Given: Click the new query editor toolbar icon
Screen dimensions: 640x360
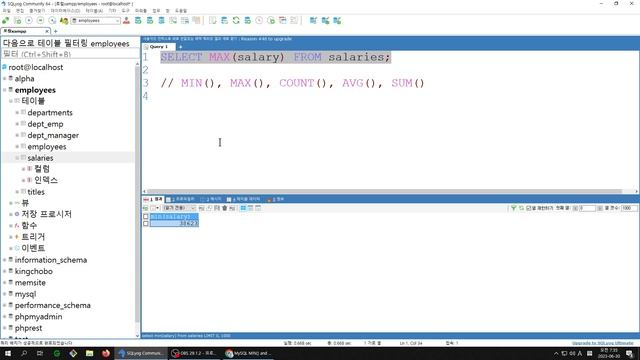Looking at the screenshot, I should (x=18, y=20).
